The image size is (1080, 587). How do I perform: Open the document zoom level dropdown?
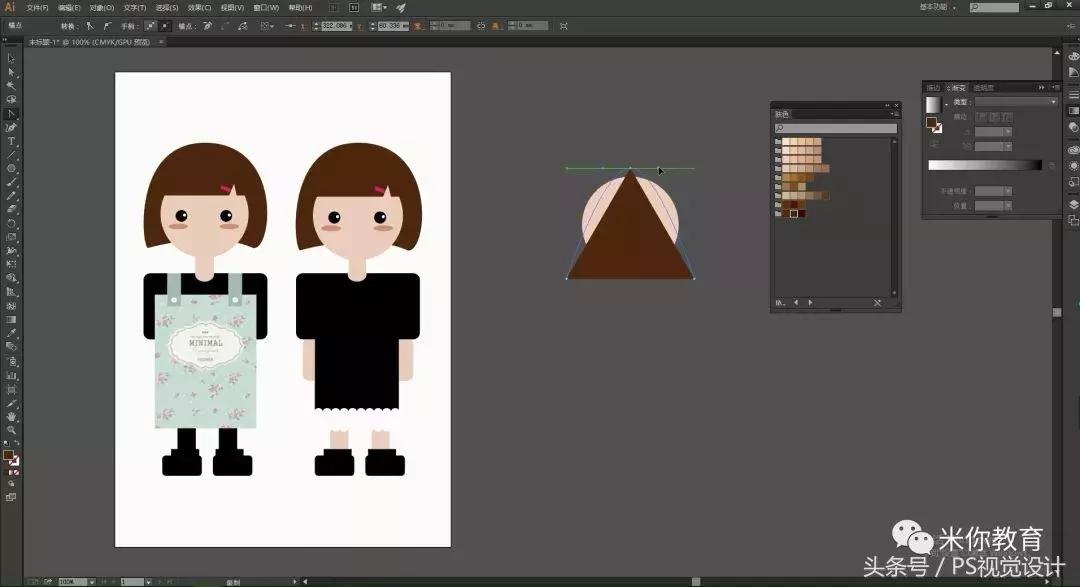[x=92, y=581]
